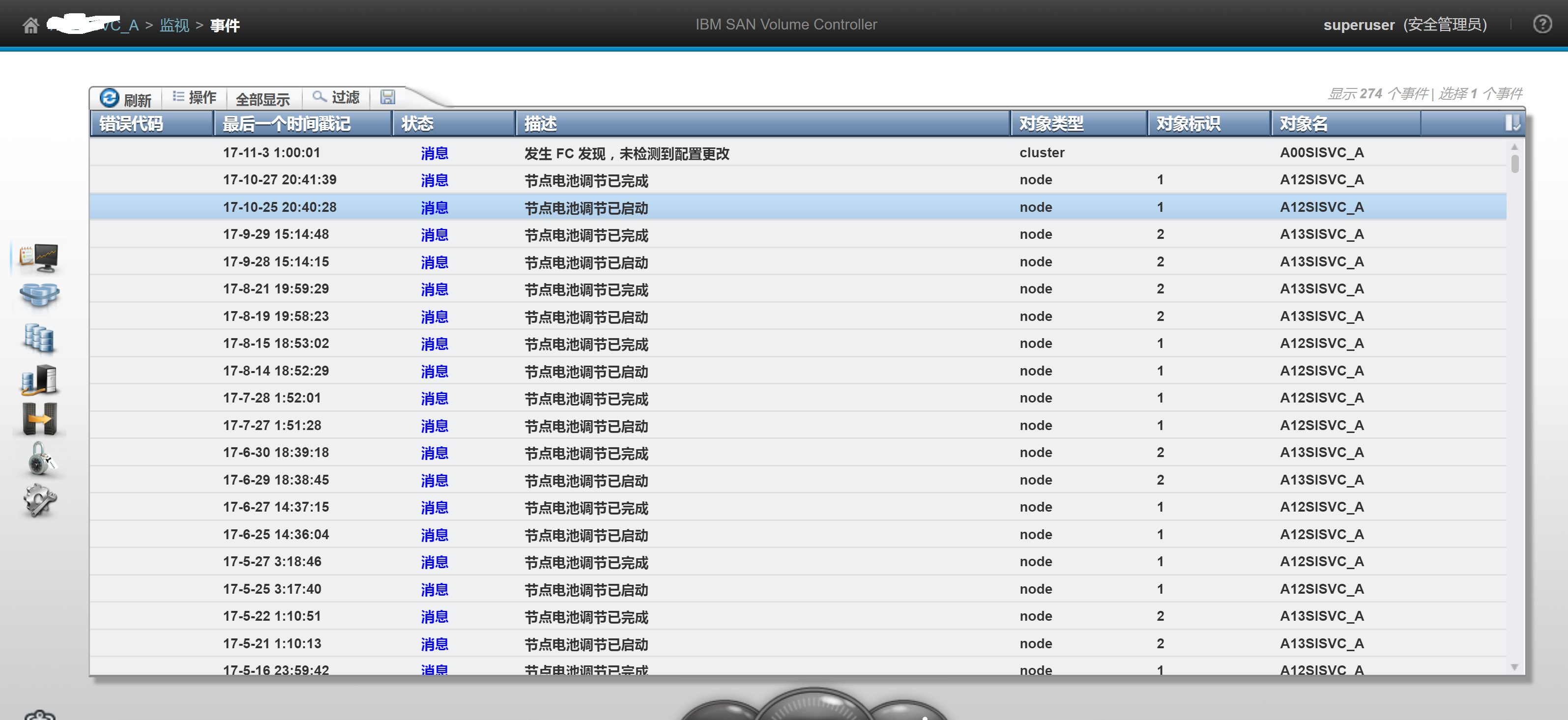
Task: Sort by the 对象标识 column header
Action: [x=1209, y=123]
